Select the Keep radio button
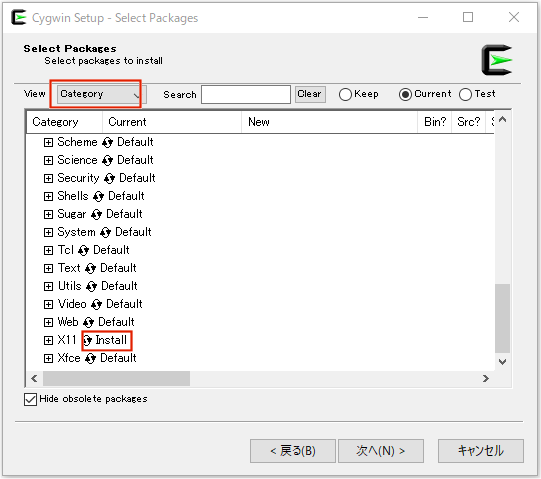This screenshot has height=479, width=541. point(345,94)
